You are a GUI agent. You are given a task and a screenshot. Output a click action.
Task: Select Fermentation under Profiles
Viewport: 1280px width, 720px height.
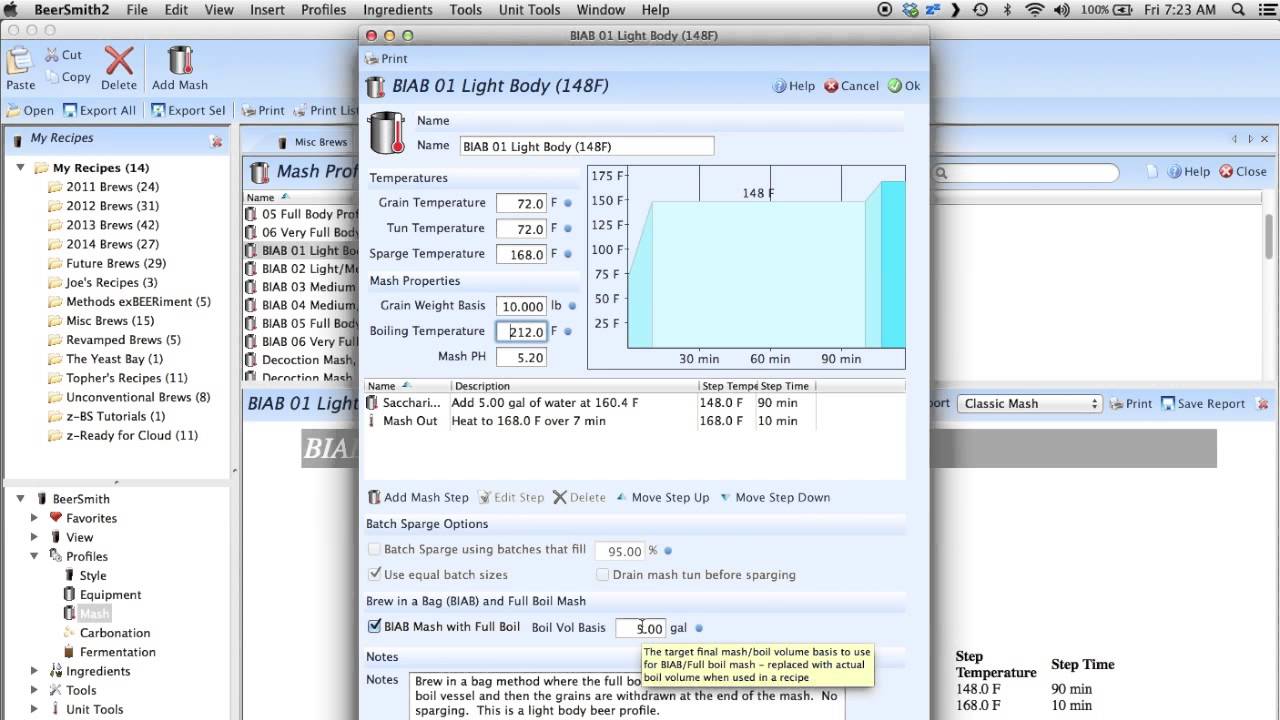point(117,652)
